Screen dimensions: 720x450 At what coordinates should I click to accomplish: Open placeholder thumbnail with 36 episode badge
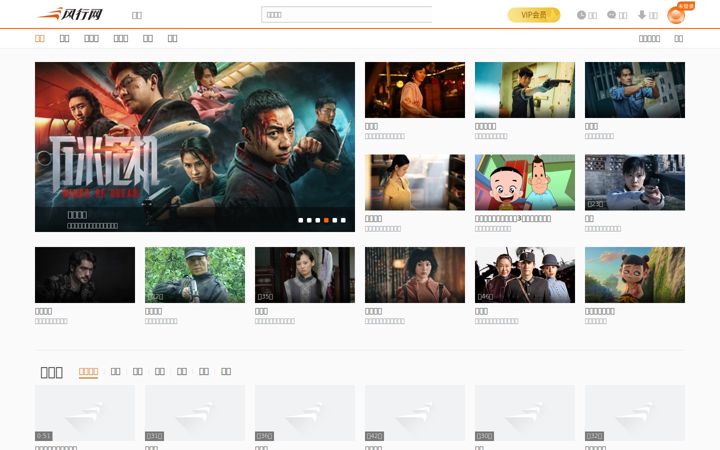click(305, 413)
